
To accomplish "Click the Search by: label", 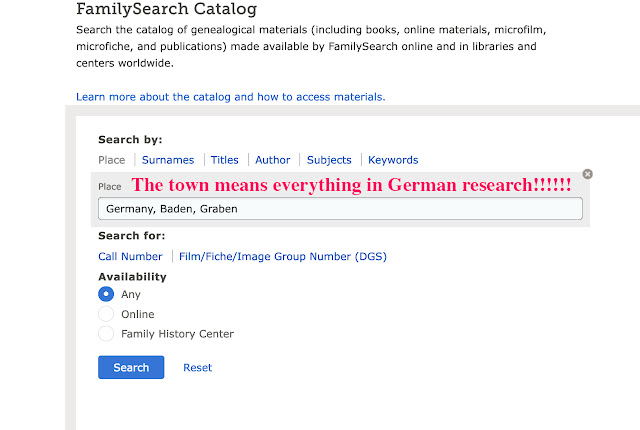I will coord(130,140).
